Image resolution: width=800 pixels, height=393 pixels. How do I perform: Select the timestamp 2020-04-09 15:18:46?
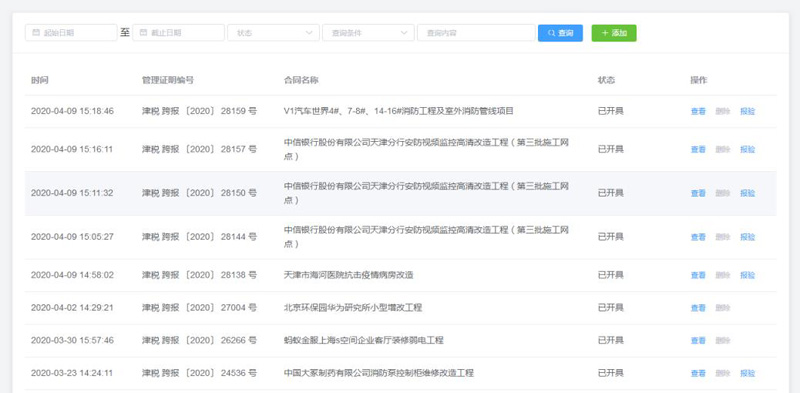[x=72, y=111]
